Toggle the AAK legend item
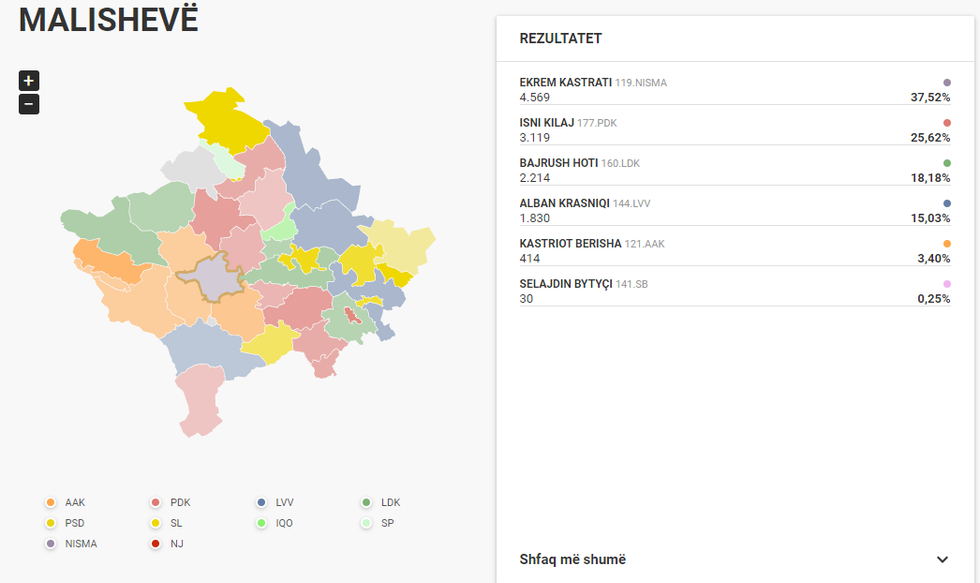Screen dimensions: 980x583 point(67,503)
